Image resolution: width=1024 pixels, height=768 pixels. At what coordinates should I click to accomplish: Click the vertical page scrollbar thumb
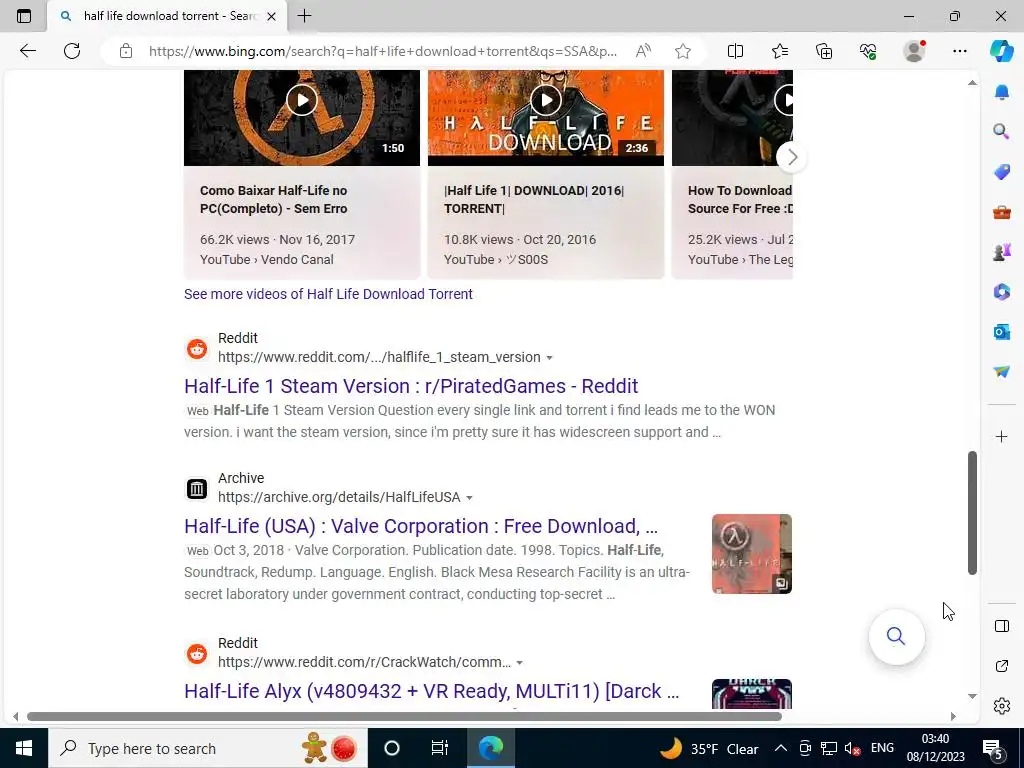click(972, 513)
